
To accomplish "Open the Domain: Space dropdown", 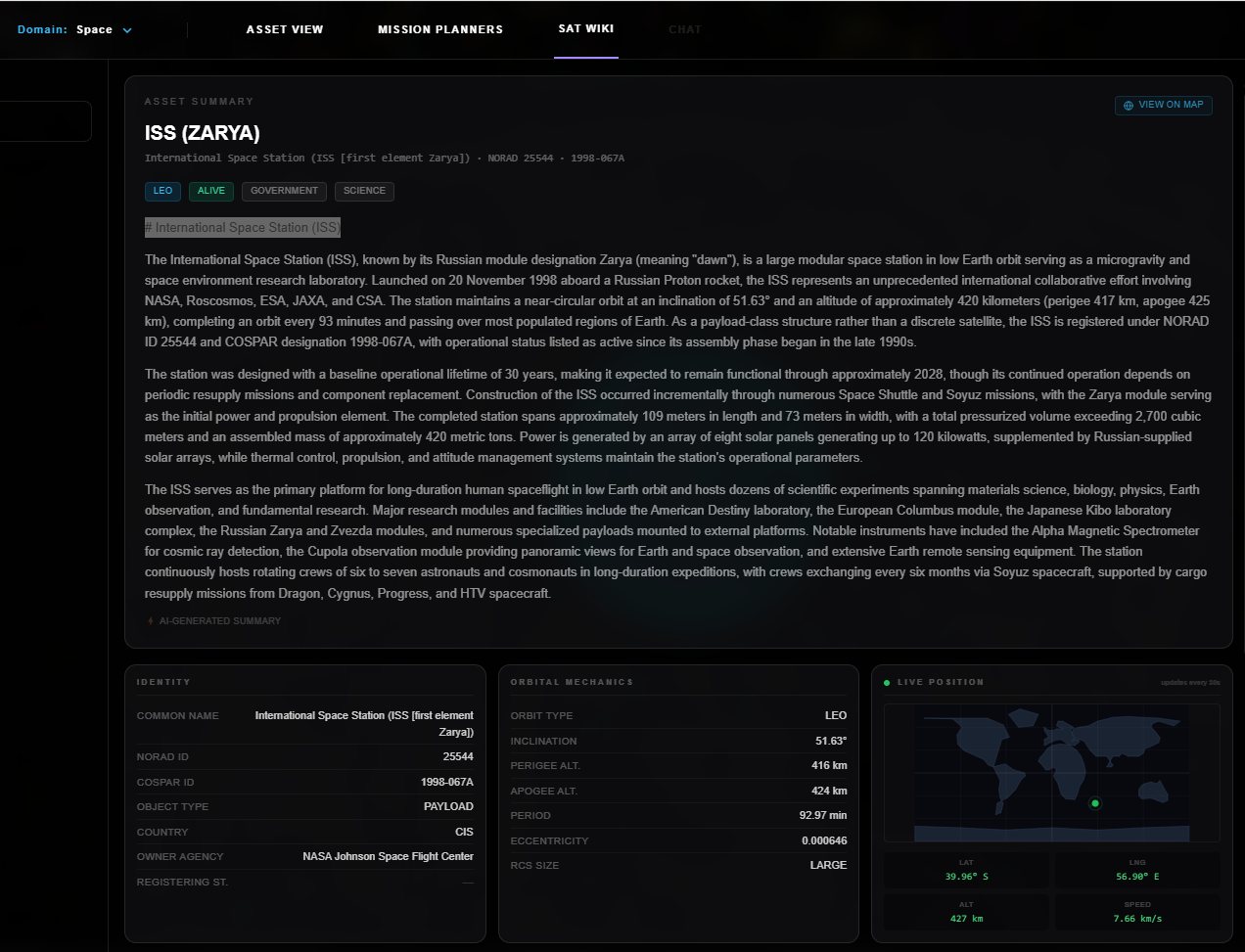I will click(x=74, y=29).
